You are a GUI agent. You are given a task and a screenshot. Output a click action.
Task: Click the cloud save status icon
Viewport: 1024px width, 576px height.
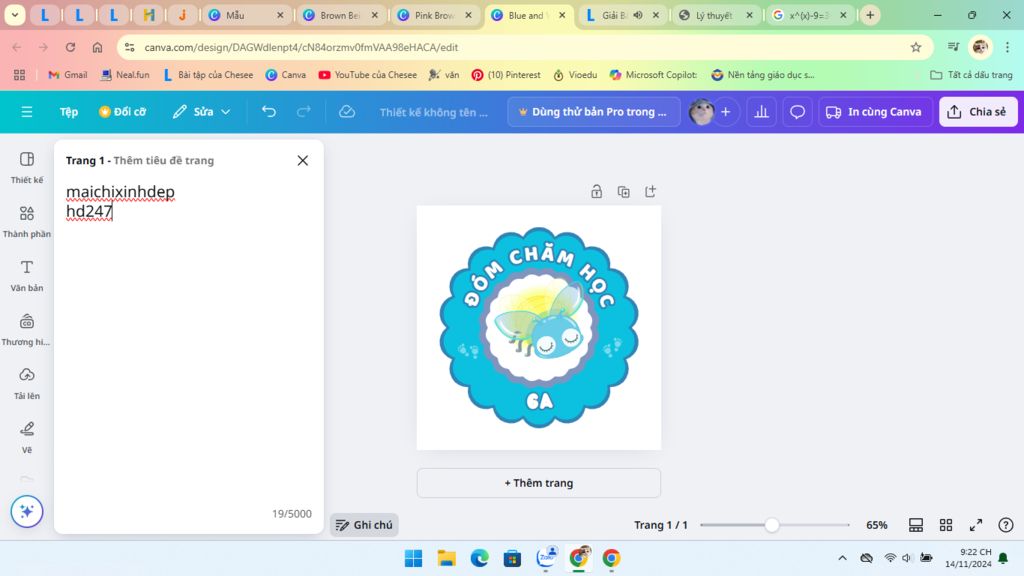pos(347,112)
